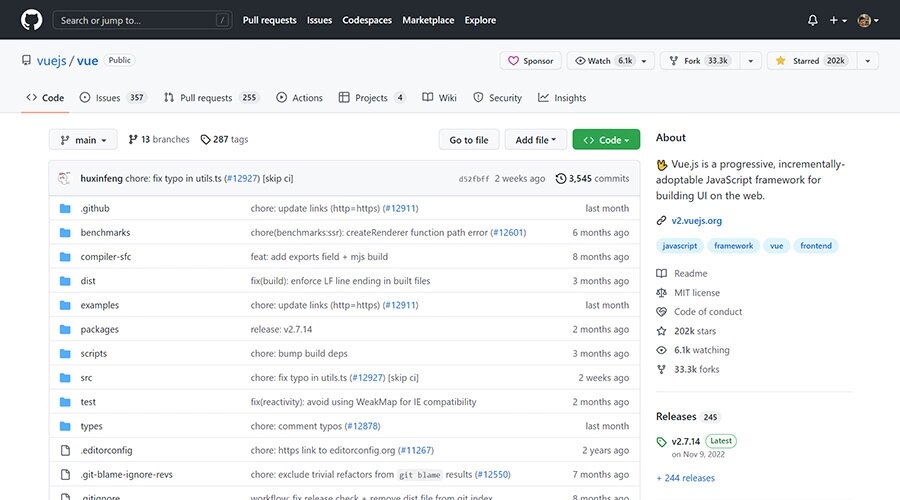Click the GitHub Octocat logo
Screen dimensions: 900x500
click(32, 20)
